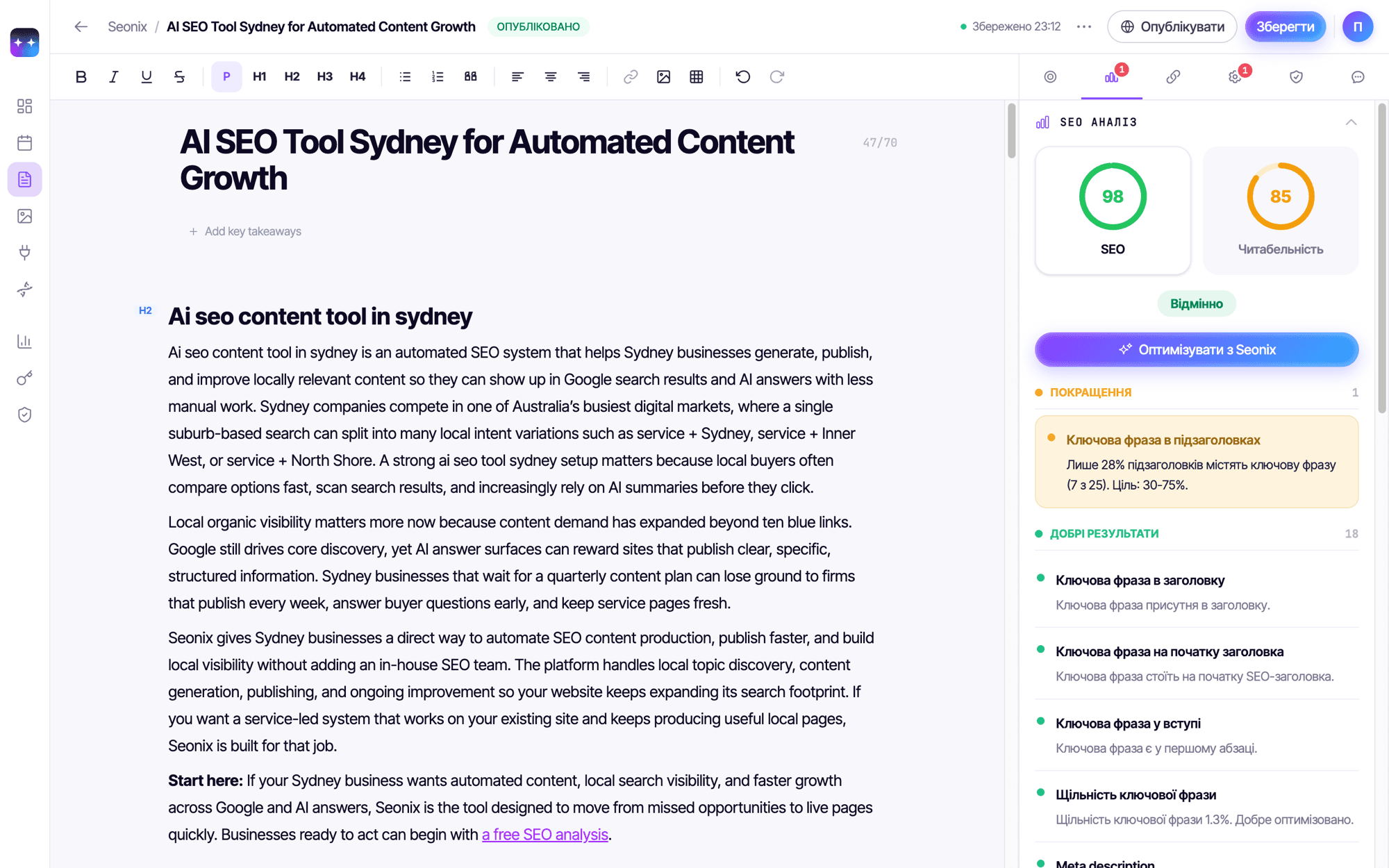Open the key sidebar icon
This screenshot has height=868, width=1389.
[x=25, y=378]
